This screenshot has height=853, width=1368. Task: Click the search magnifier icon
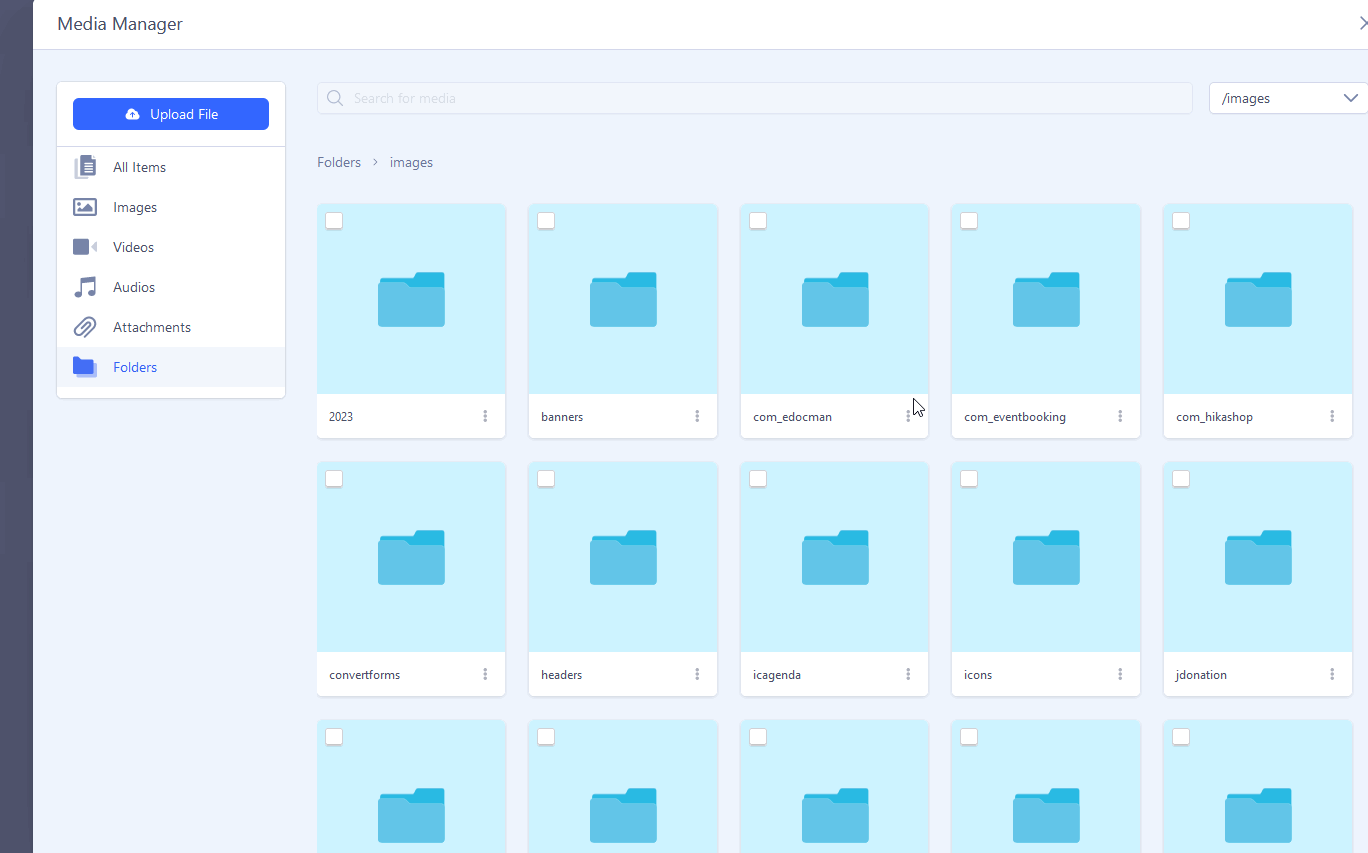(335, 98)
